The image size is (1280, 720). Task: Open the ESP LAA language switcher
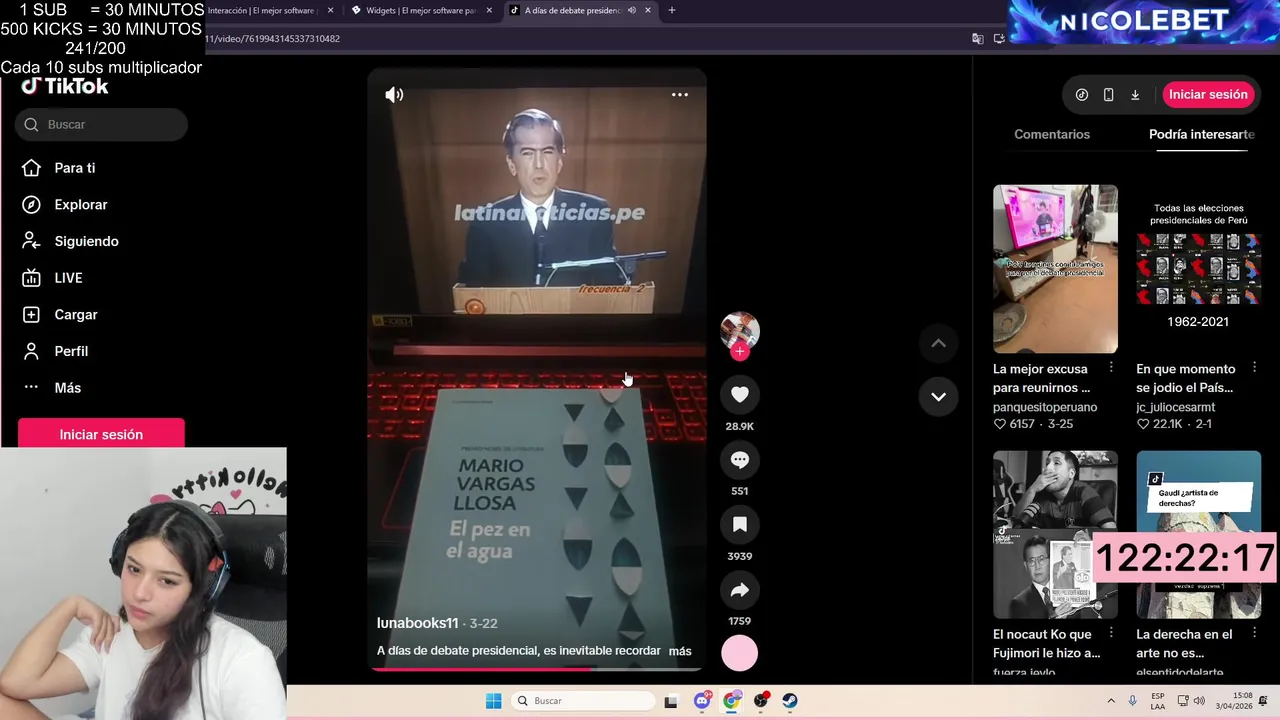(1158, 701)
